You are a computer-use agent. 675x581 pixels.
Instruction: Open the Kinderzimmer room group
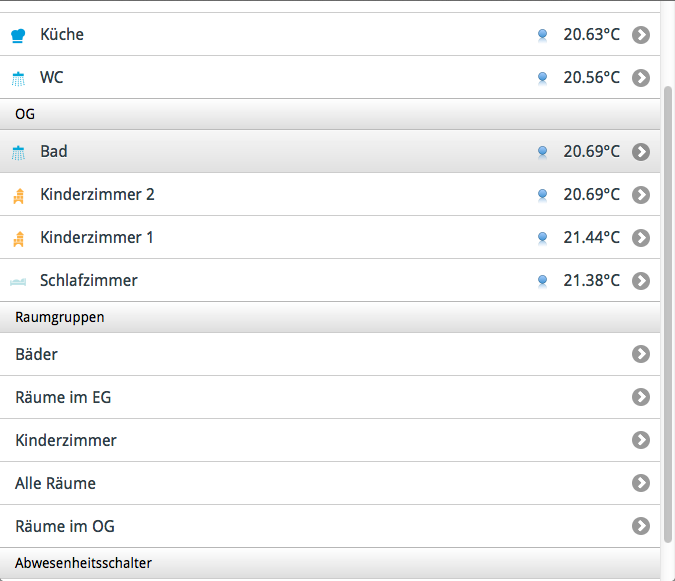(330, 440)
